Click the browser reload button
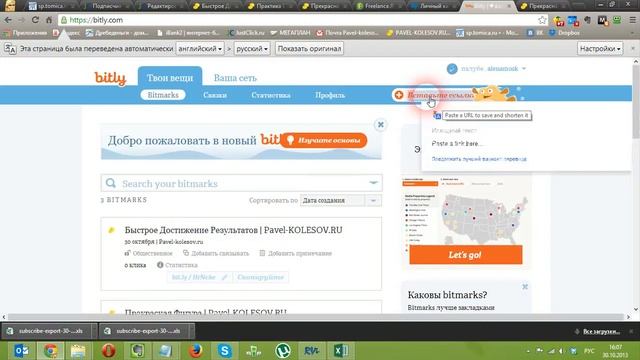The width and height of the screenshot is (640, 360). 35,20
